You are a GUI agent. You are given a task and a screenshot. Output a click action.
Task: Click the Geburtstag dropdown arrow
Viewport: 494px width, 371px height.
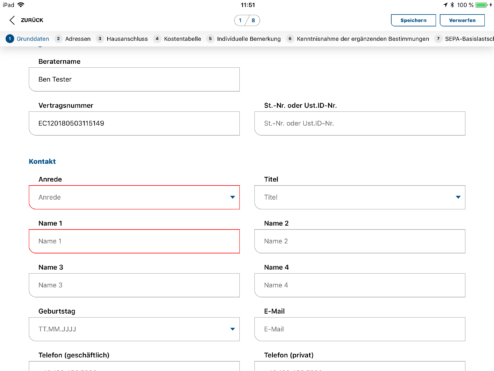coord(232,329)
